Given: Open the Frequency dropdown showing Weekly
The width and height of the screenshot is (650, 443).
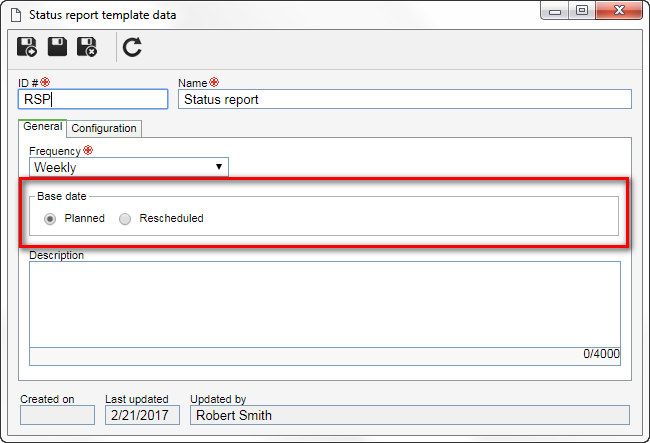Looking at the screenshot, I should (129, 167).
